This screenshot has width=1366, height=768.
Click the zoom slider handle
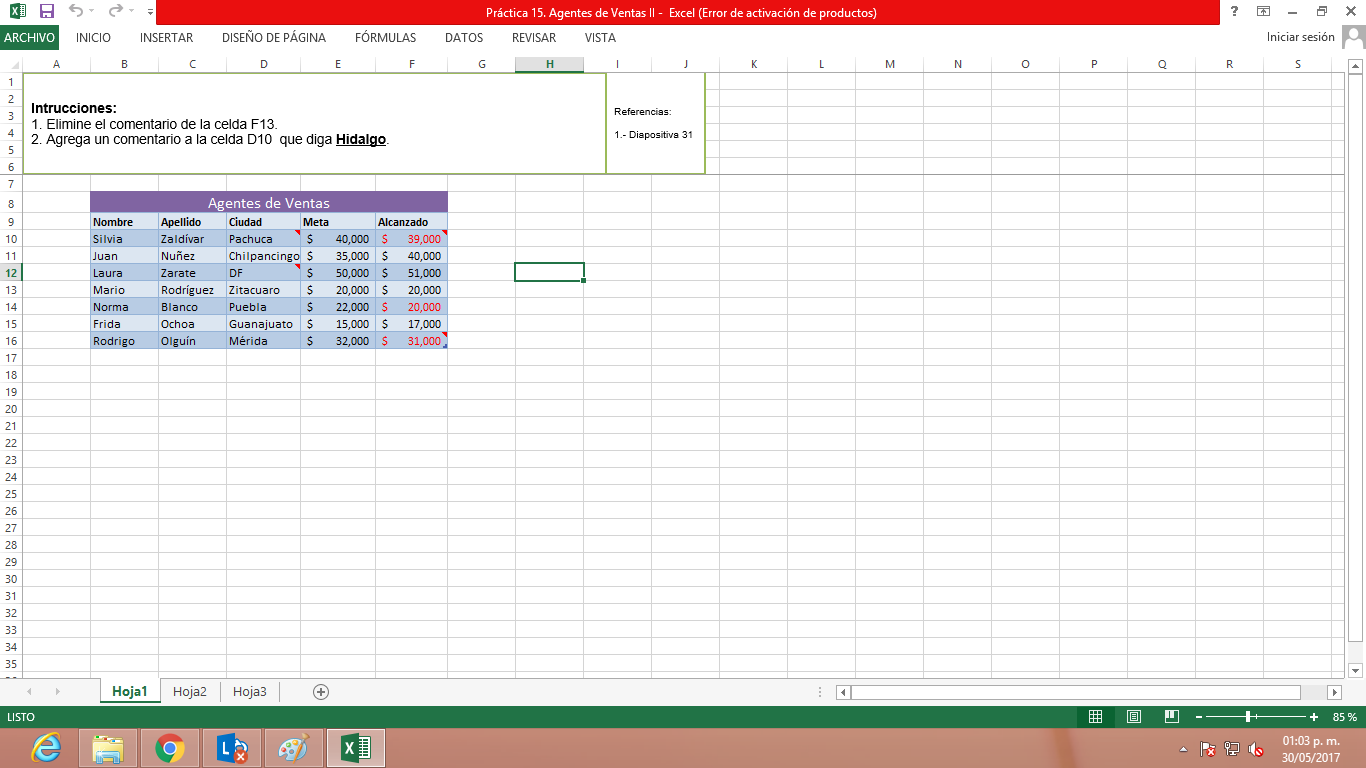pos(1249,717)
